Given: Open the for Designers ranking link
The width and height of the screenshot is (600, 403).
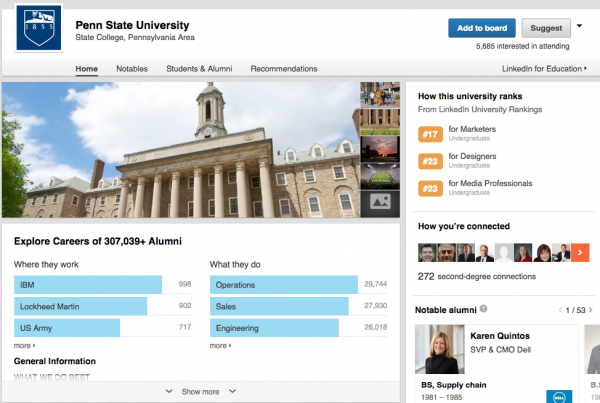Looking at the screenshot, I should (x=472, y=156).
